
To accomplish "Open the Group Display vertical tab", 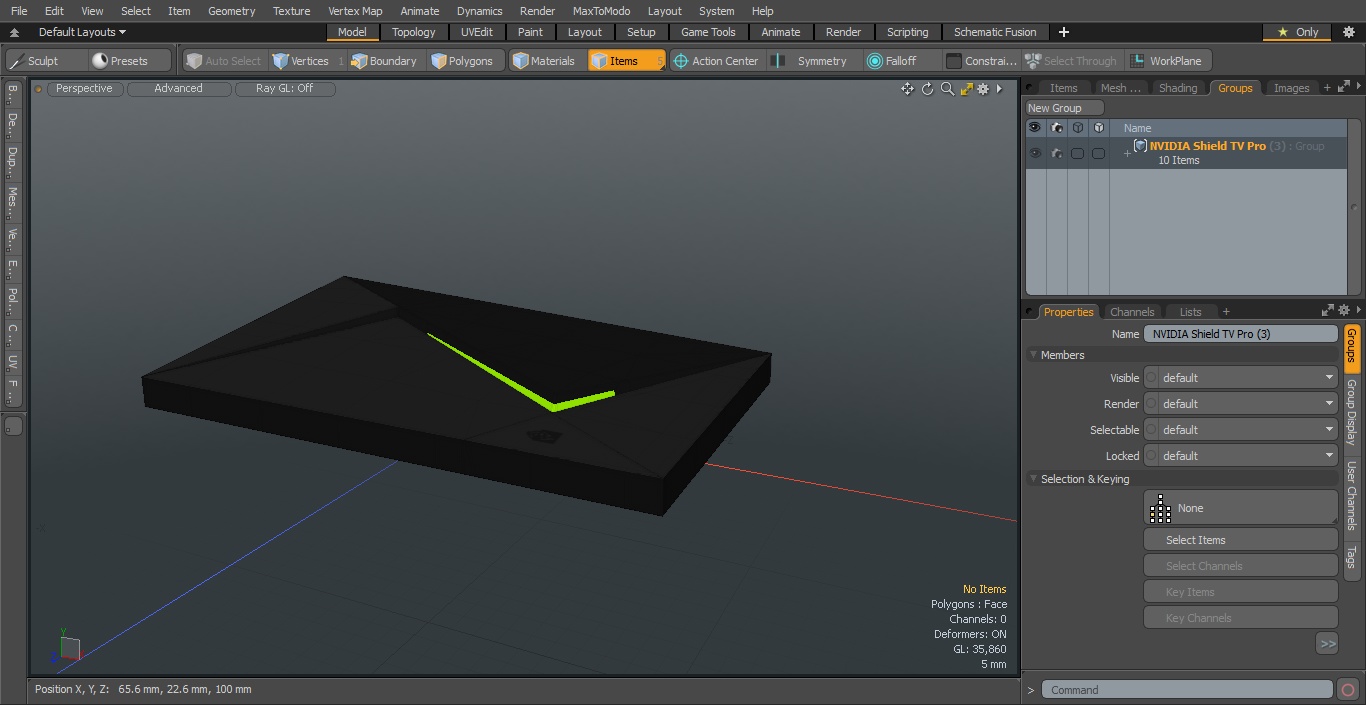I will point(1351,411).
